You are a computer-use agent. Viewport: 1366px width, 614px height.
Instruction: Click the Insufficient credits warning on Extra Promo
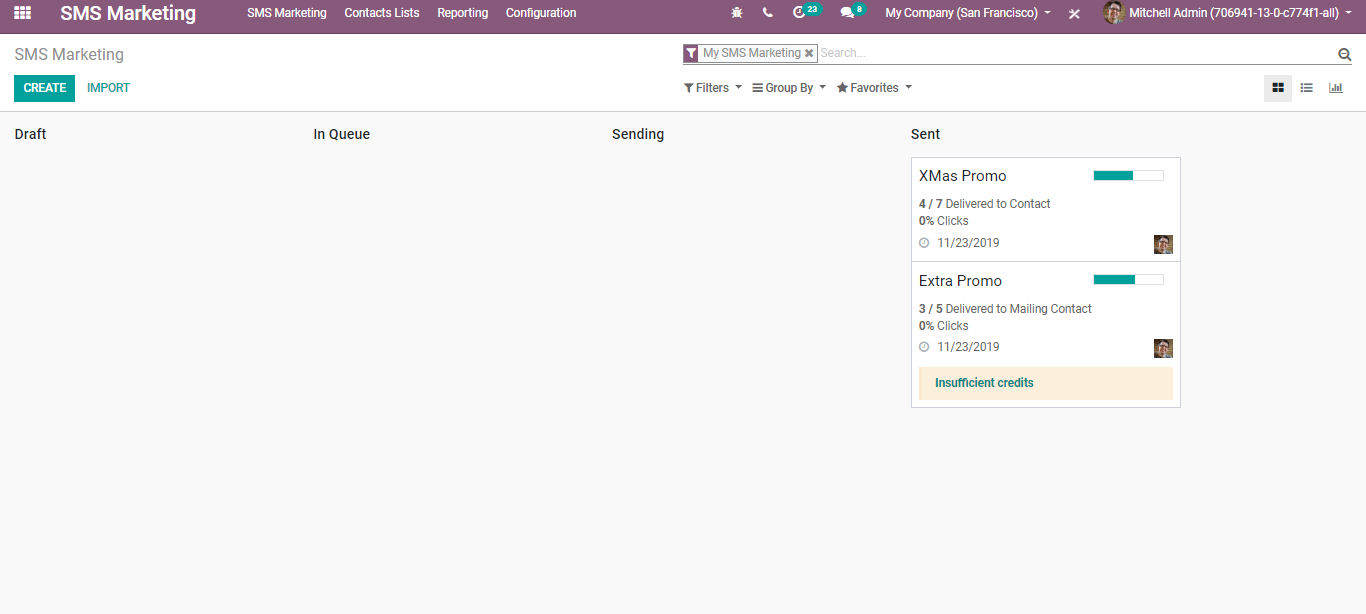click(984, 383)
